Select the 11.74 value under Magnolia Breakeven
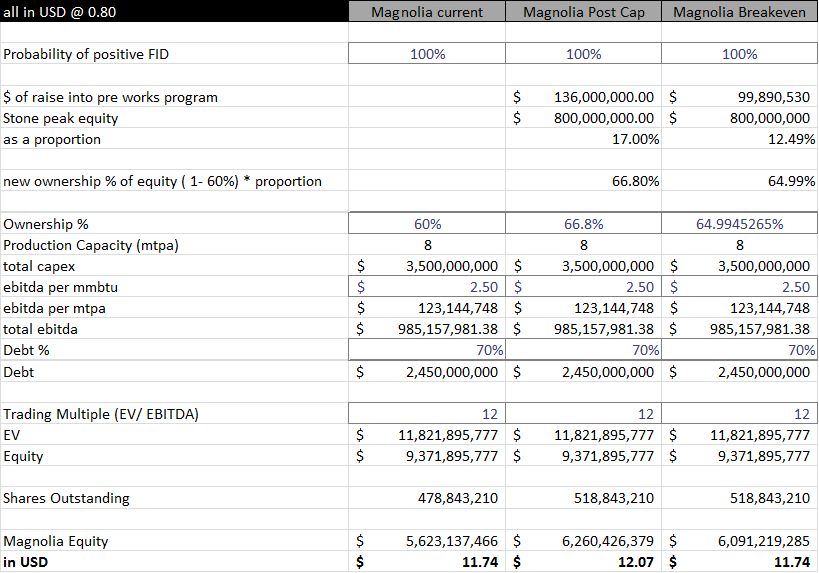This screenshot has width=819, height=573. [740, 562]
